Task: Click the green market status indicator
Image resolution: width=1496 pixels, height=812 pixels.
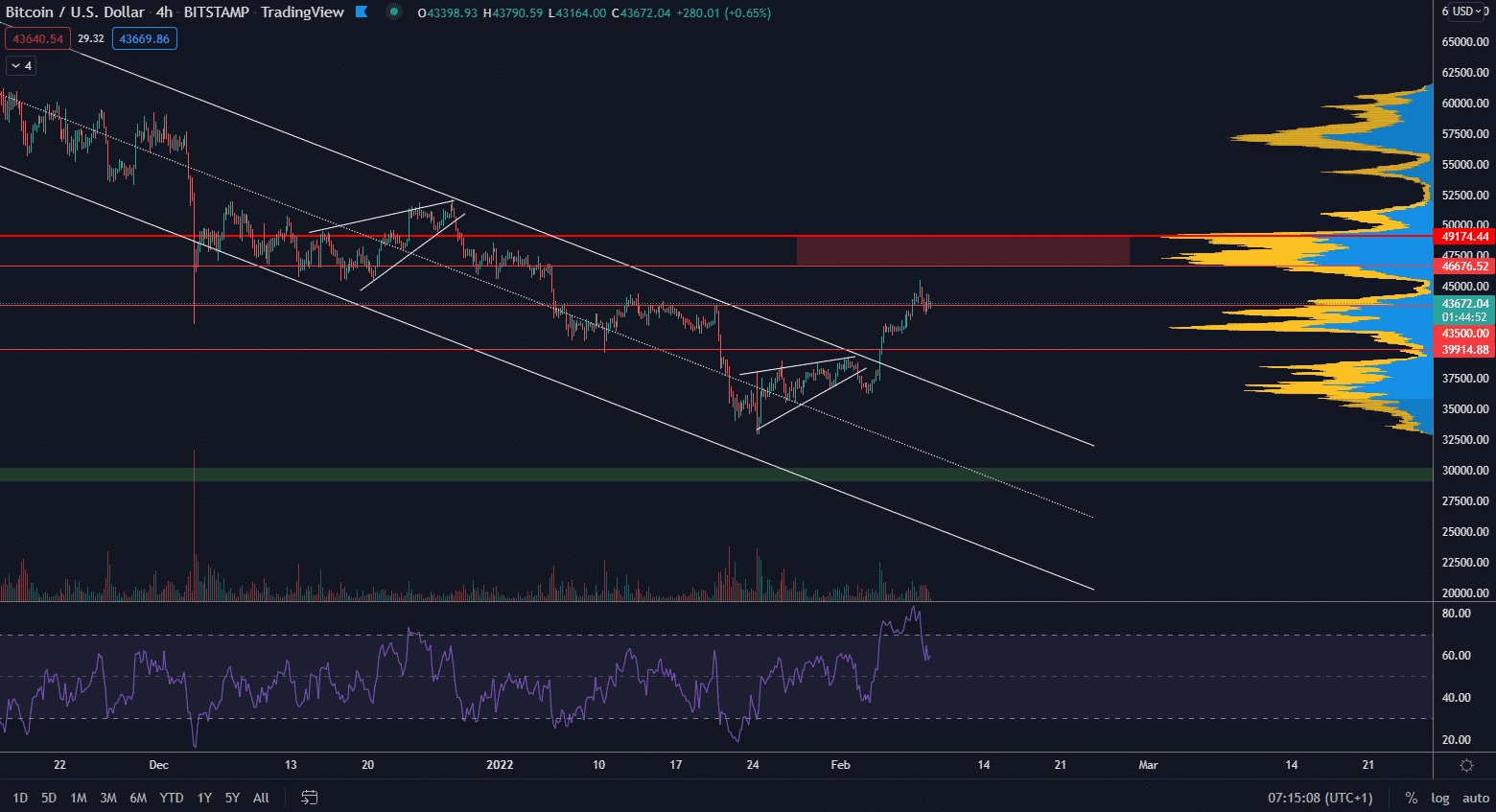Action: [x=393, y=12]
